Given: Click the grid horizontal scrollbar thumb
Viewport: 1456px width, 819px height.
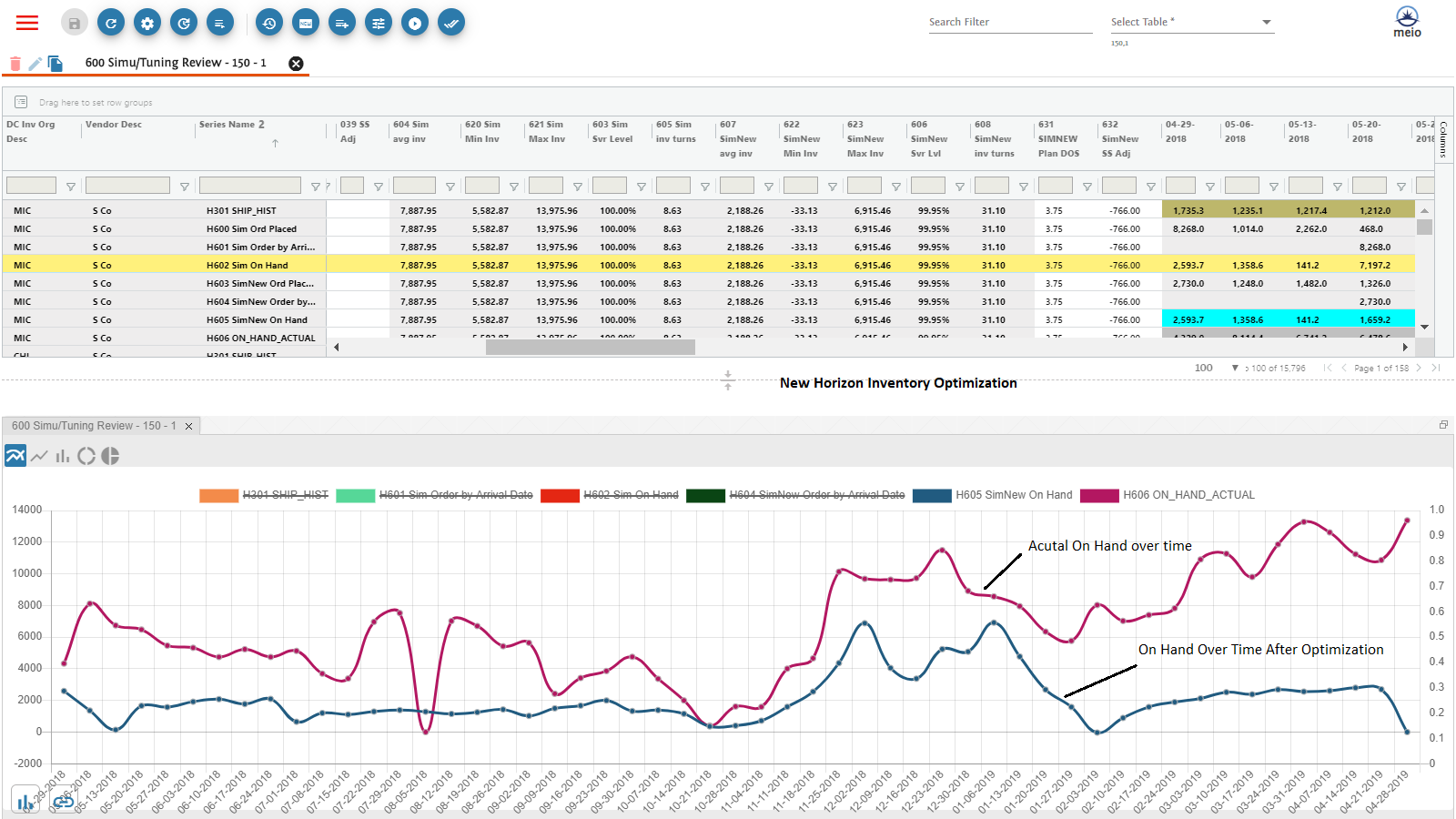Looking at the screenshot, I should [590, 347].
